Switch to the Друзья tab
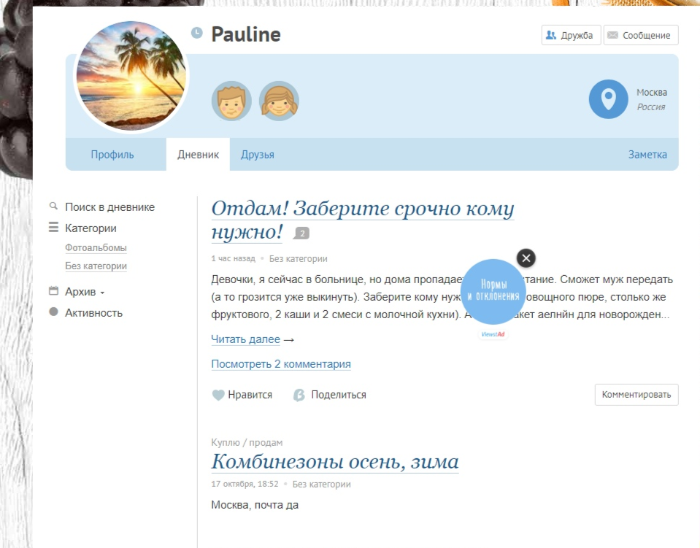 [x=257, y=155]
